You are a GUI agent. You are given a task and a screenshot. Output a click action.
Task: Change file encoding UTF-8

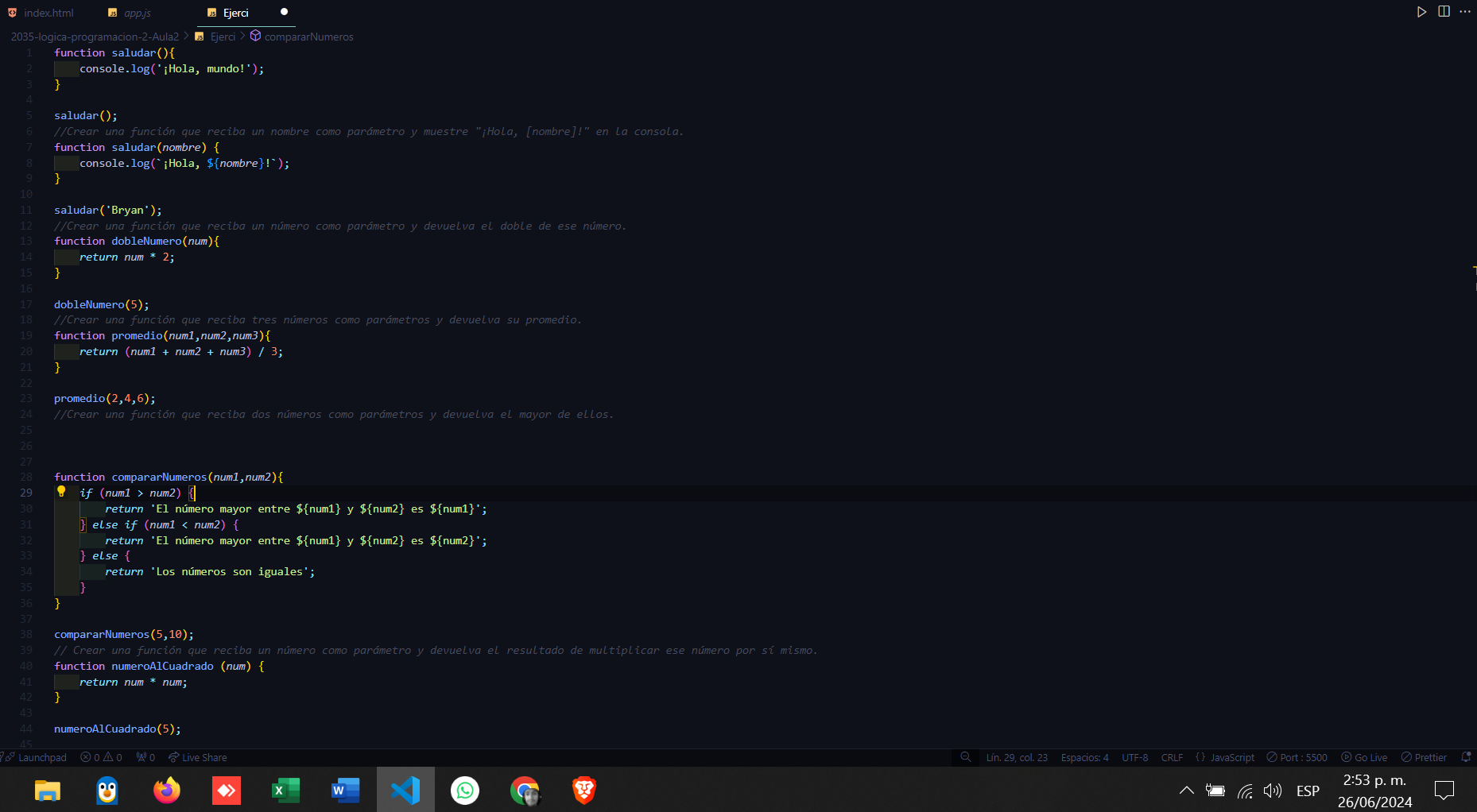tap(1135, 757)
